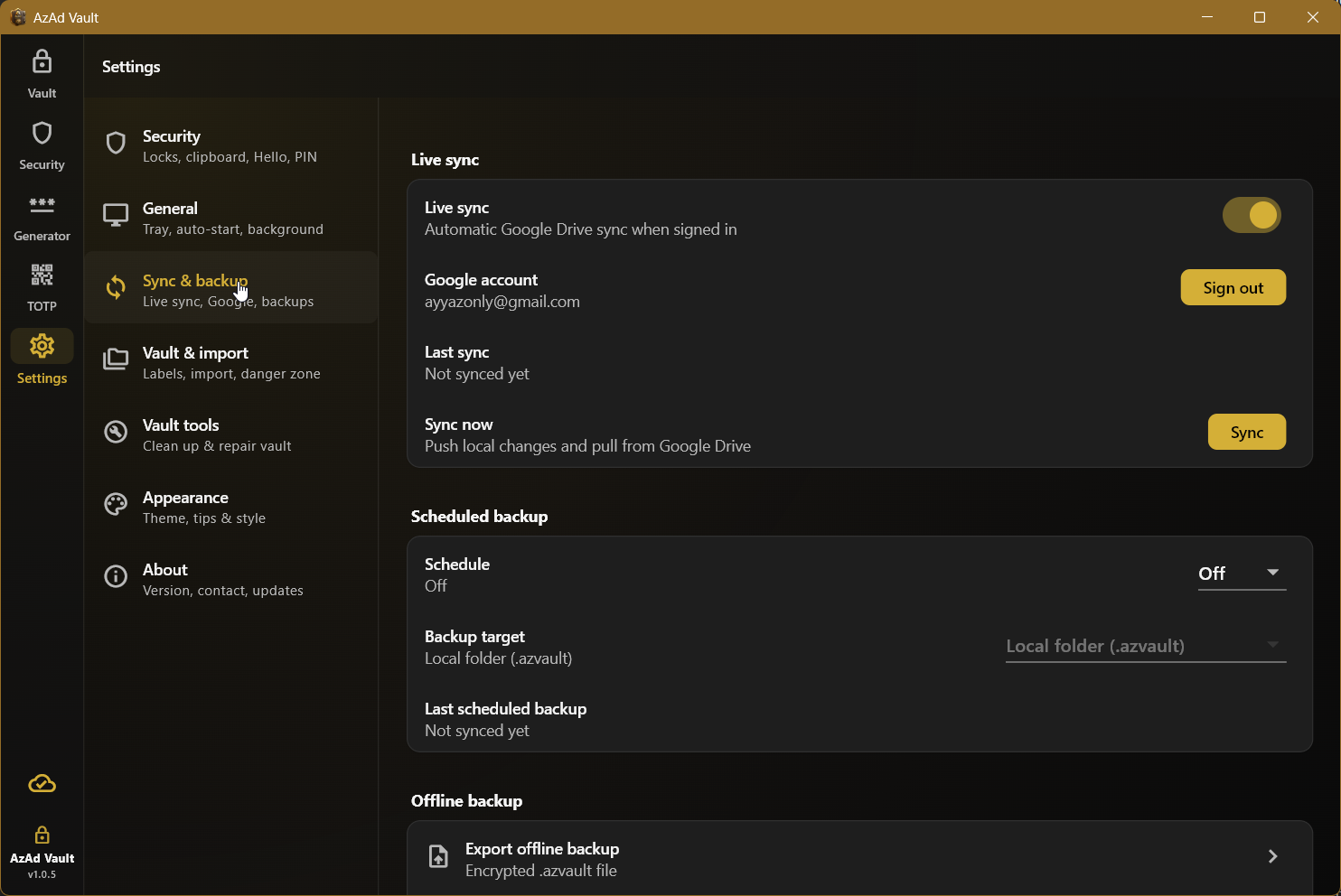Click the shield icon beside Security settings
This screenshot has height=896, width=1341.
tap(116, 143)
